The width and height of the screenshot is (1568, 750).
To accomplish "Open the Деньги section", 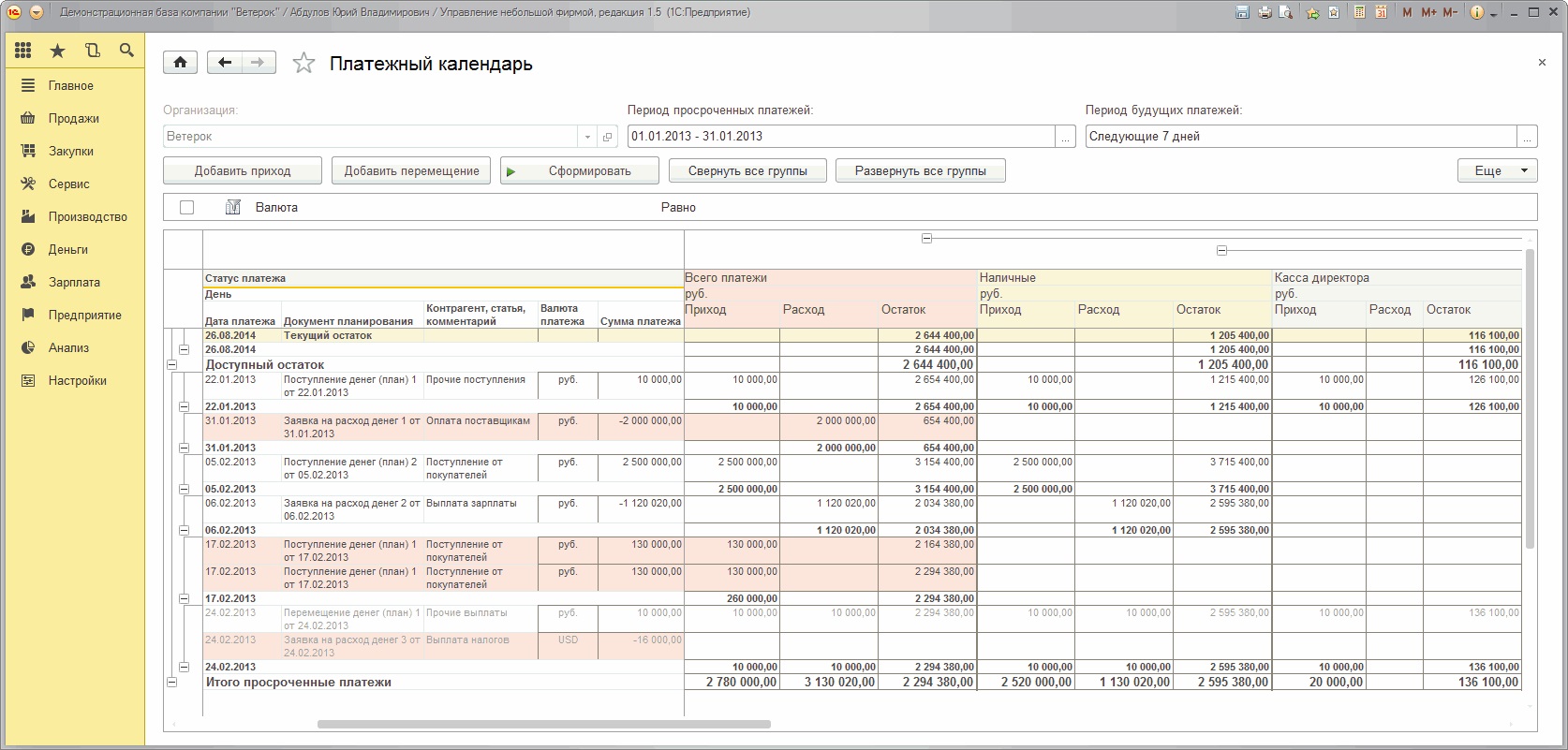I will (x=68, y=249).
